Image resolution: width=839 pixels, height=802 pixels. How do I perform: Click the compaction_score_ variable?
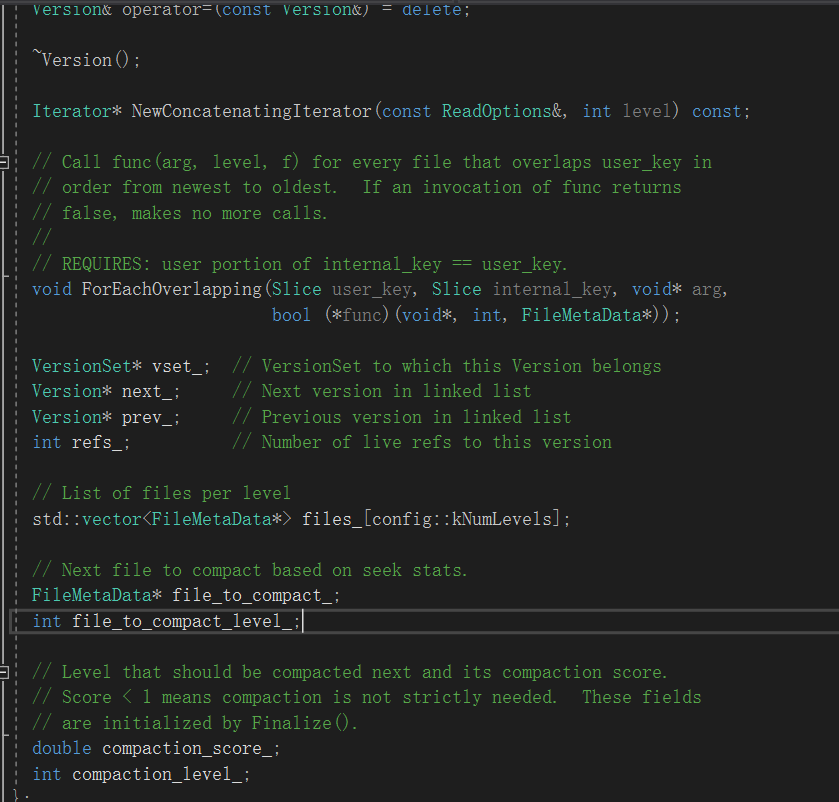tap(190, 748)
